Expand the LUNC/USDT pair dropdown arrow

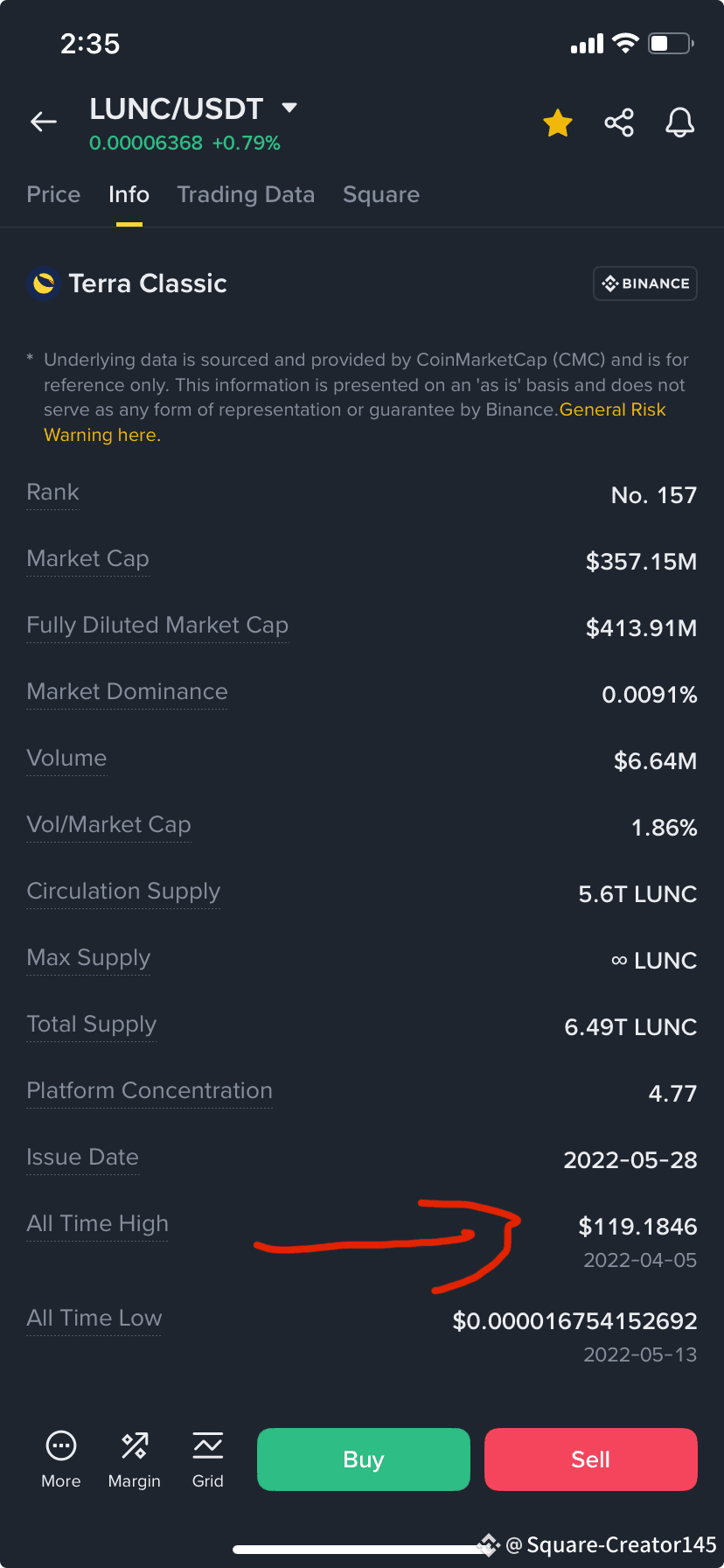[x=289, y=108]
